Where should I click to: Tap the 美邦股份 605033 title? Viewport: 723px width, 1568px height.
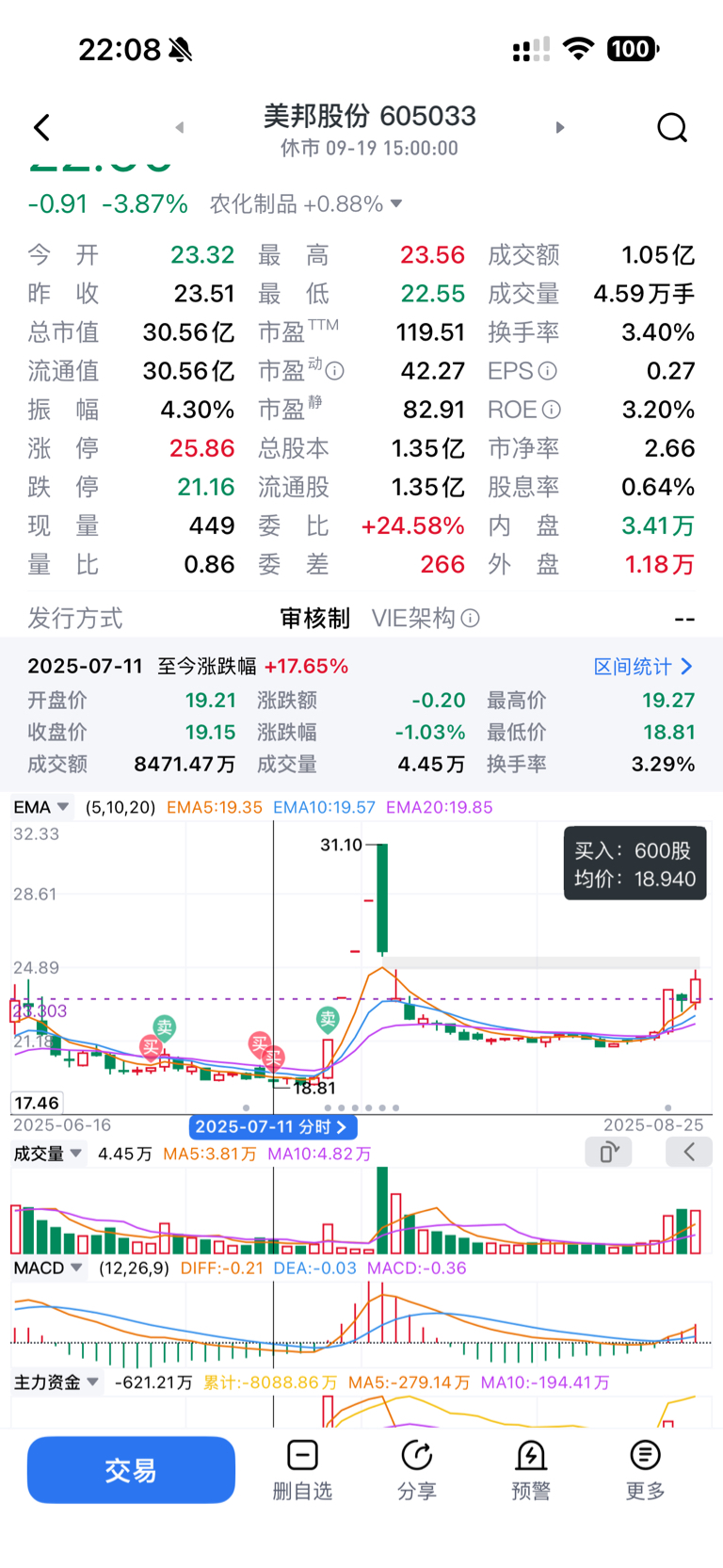(369, 116)
